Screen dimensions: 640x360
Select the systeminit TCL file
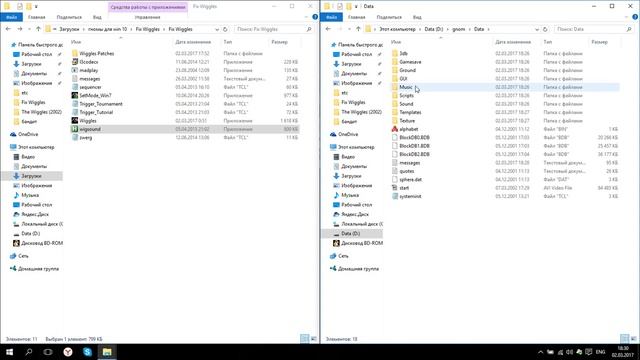pos(410,196)
